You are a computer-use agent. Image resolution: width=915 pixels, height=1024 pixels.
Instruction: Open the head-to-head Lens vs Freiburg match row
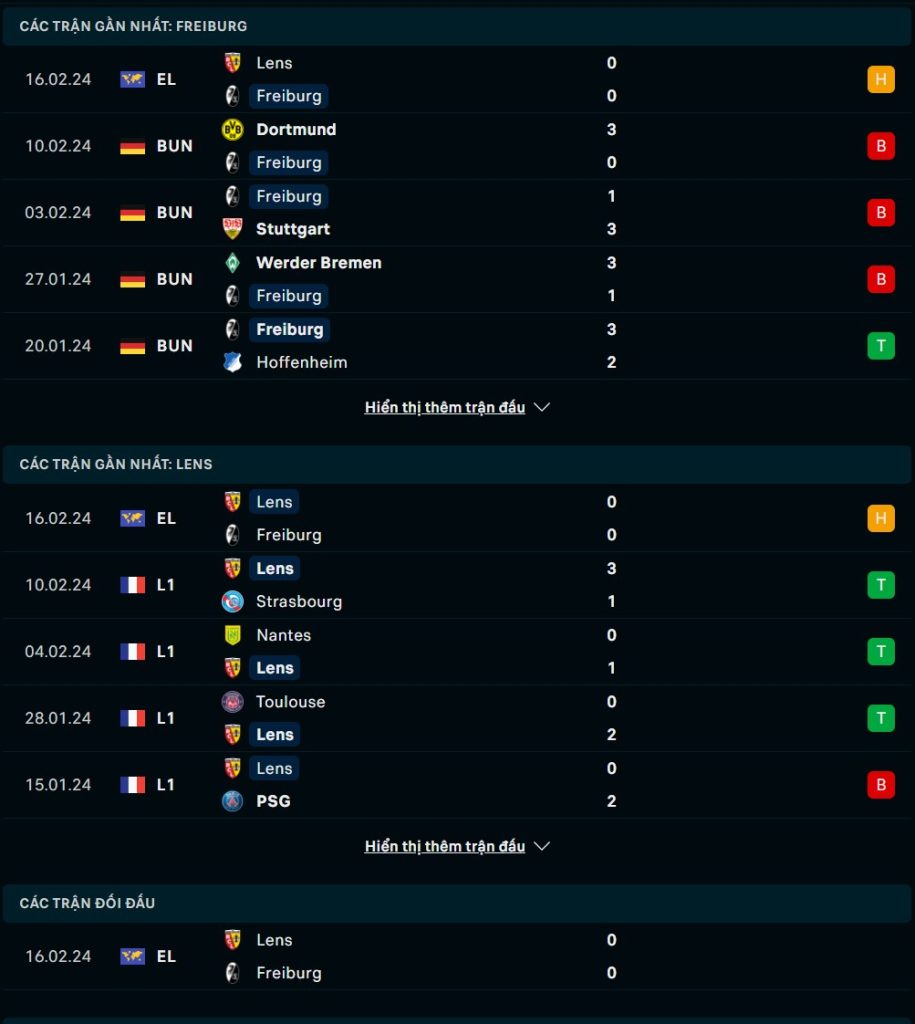457,956
